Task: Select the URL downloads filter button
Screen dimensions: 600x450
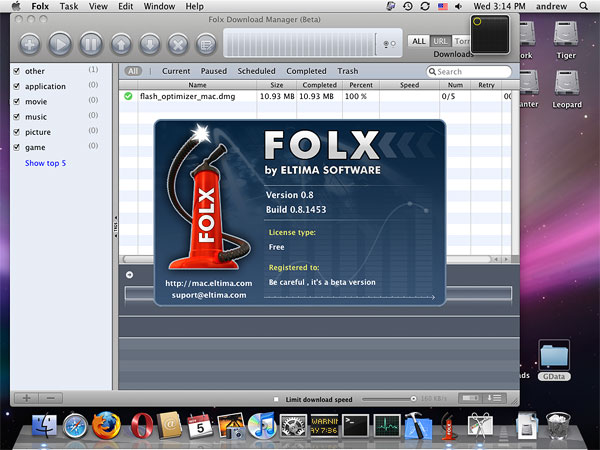Action: coord(440,41)
